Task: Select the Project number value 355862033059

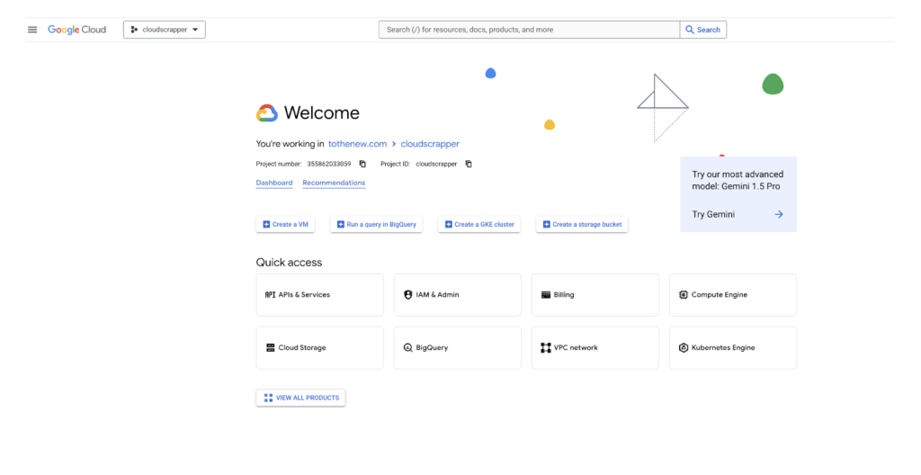Action: click(329, 164)
